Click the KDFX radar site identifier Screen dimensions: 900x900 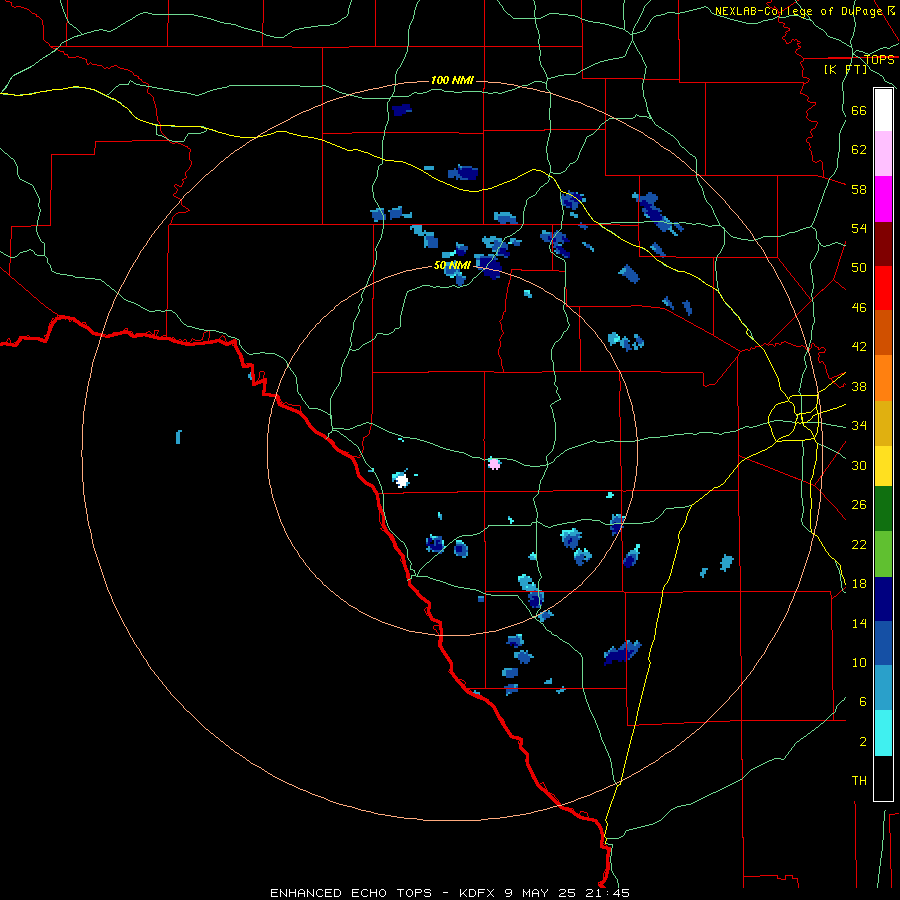pyautogui.click(x=476, y=893)
